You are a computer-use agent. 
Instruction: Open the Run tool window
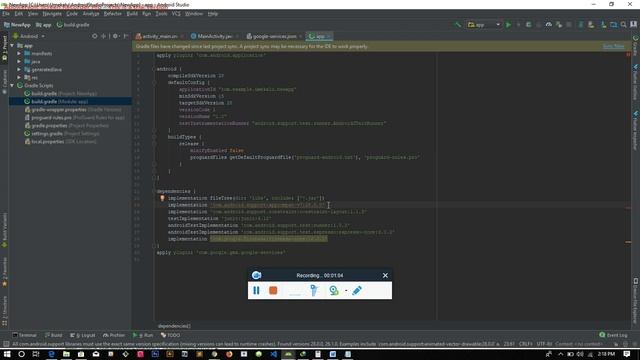coord(143,335)
